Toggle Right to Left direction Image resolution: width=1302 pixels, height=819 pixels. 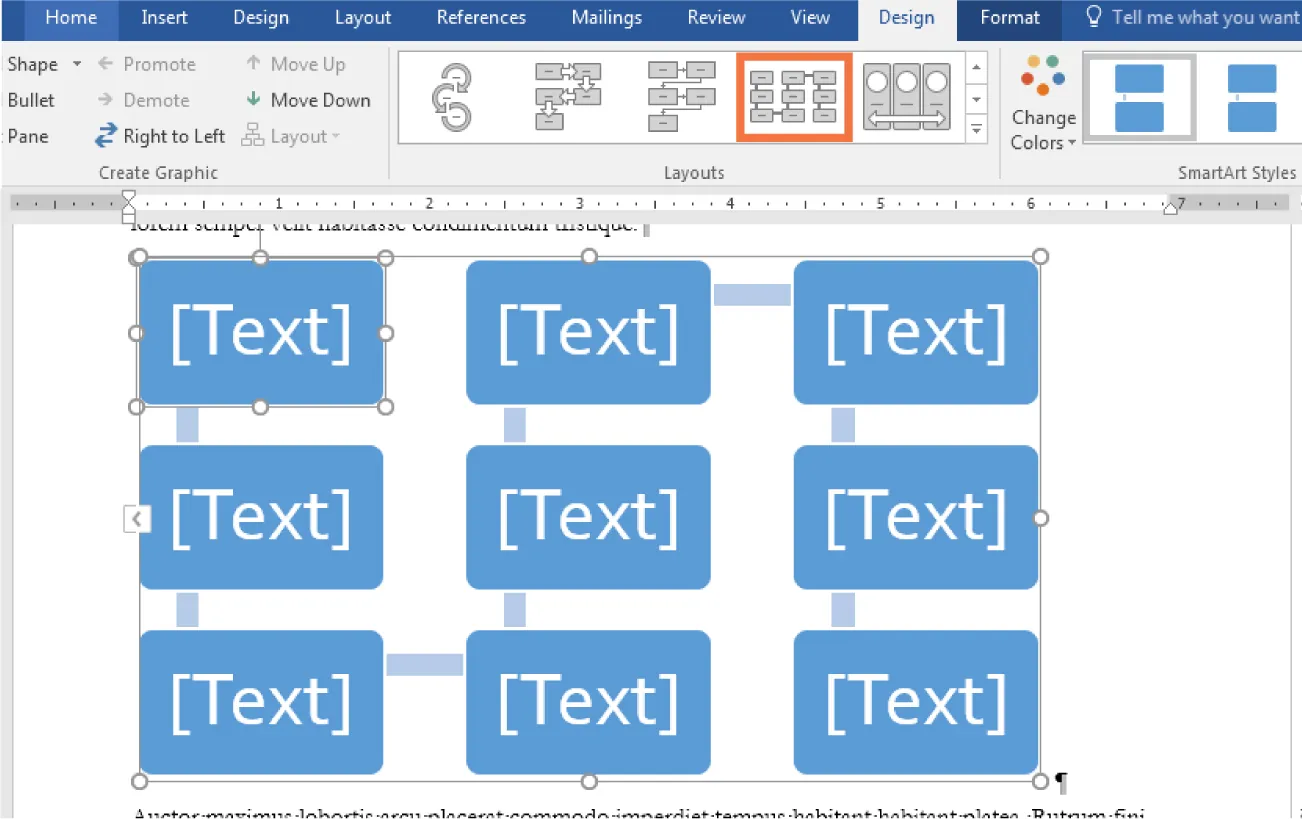(159, 136)
